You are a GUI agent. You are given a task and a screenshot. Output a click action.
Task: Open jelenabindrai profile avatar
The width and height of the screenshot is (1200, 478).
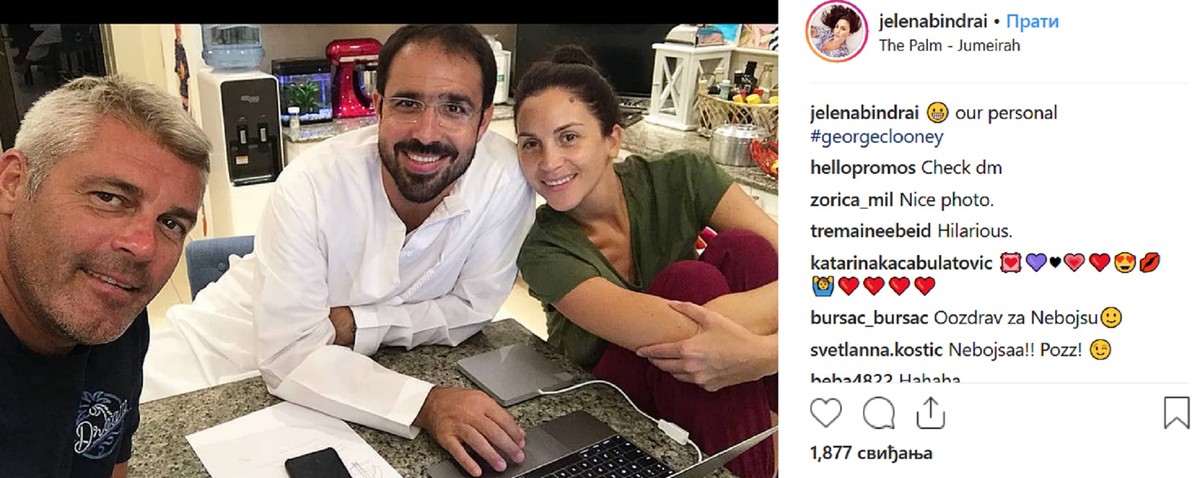(837, 32)
